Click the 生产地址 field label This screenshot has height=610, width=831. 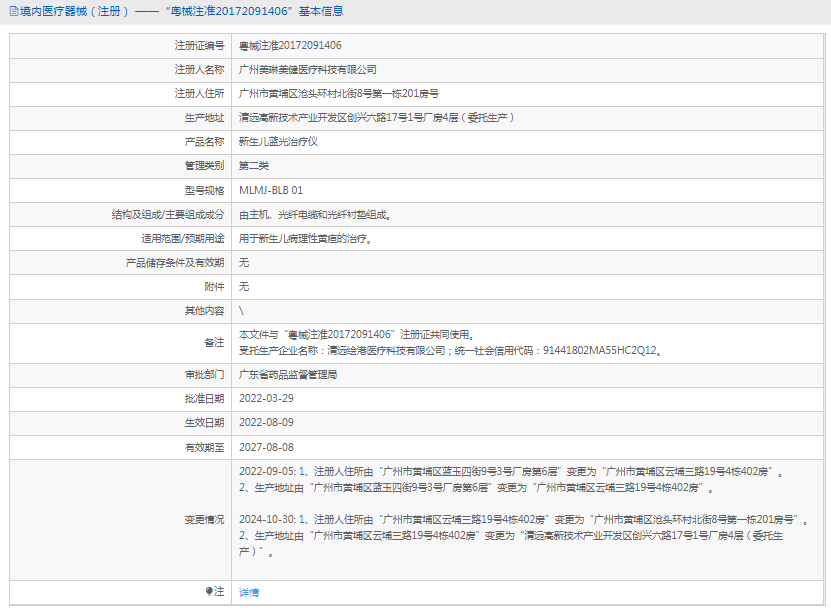pos(205,118)
